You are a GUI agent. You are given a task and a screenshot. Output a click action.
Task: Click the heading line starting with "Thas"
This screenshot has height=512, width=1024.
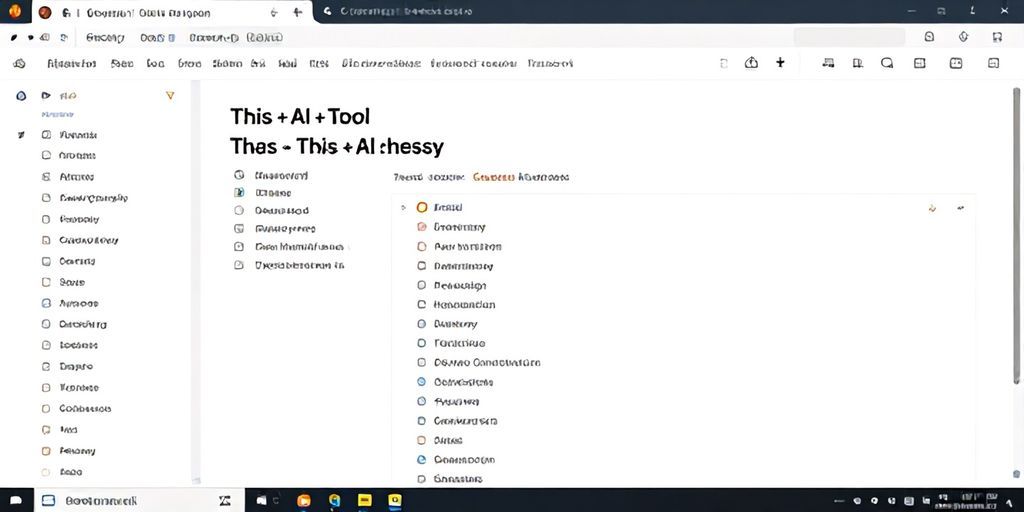(x=336, y=146)
